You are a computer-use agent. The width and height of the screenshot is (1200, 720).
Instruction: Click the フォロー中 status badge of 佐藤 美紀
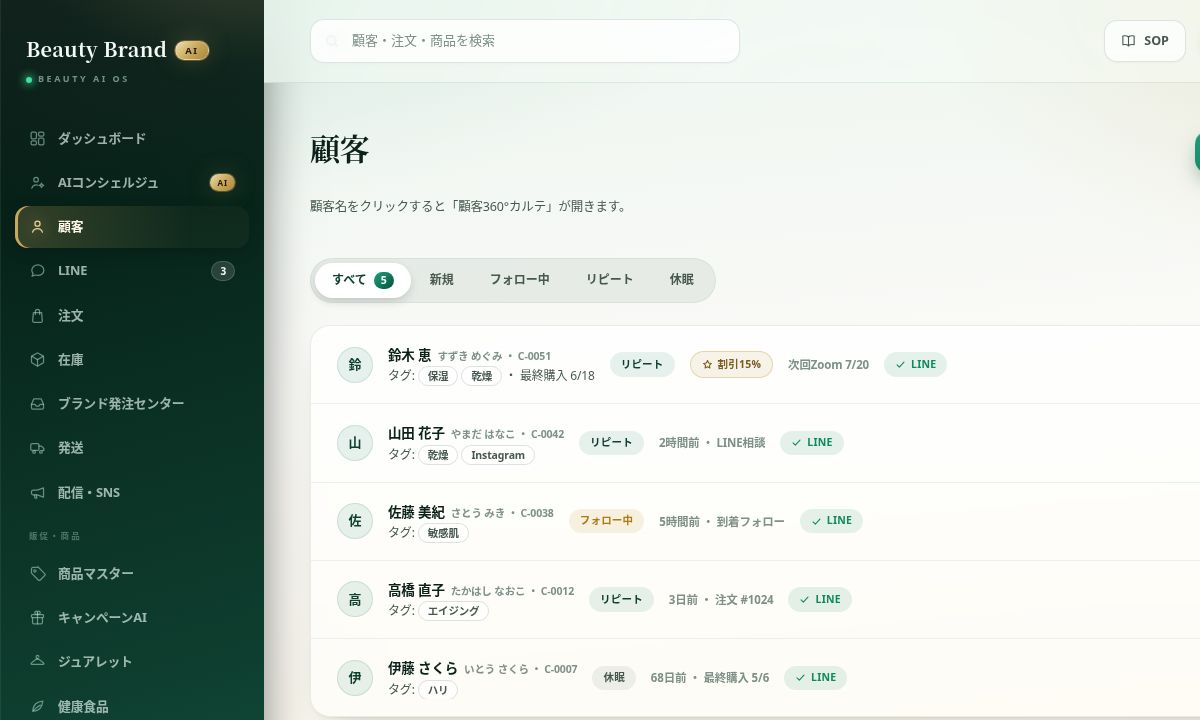(606, 521)
